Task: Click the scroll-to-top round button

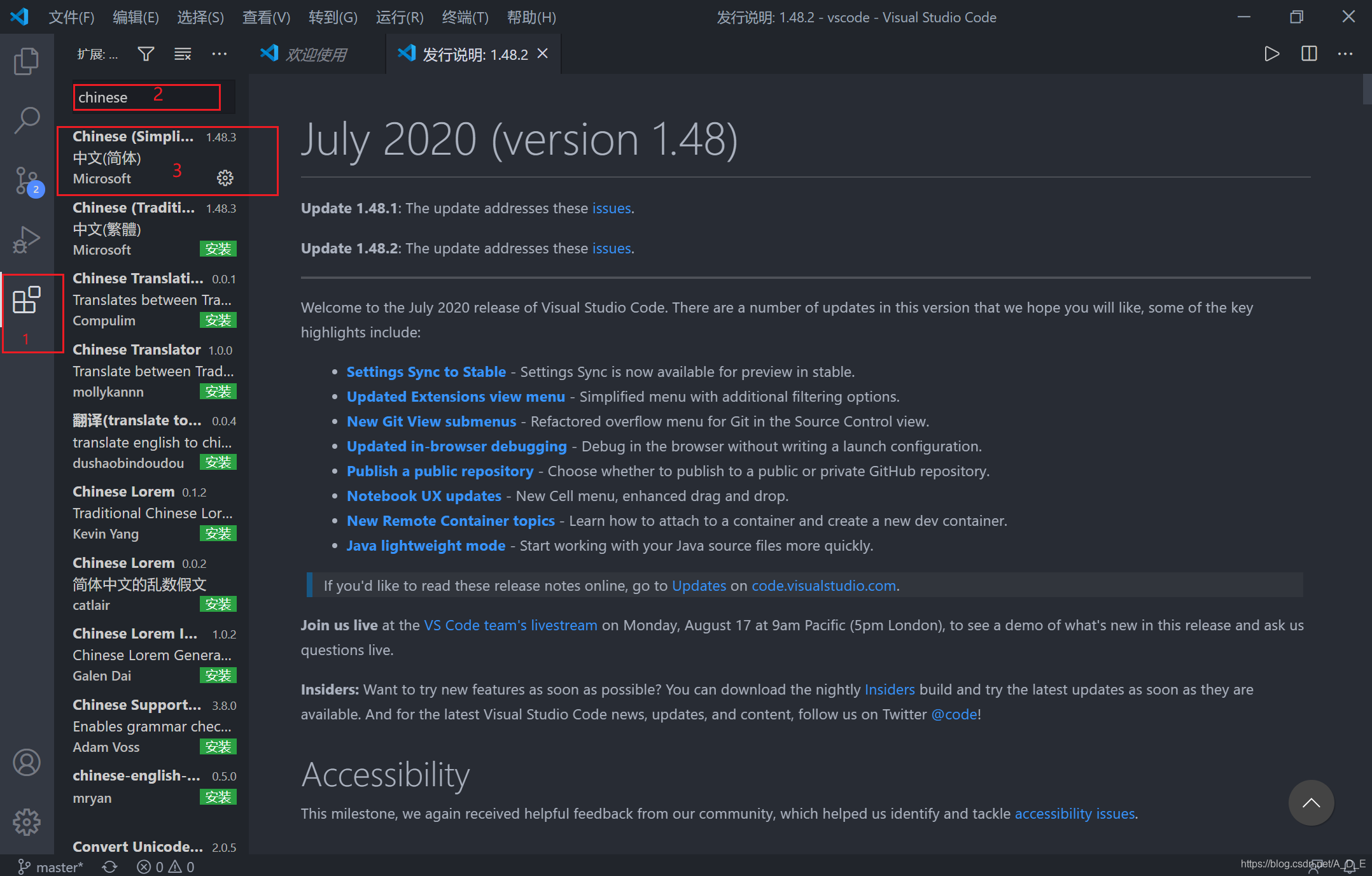Action: (1311, 803)
